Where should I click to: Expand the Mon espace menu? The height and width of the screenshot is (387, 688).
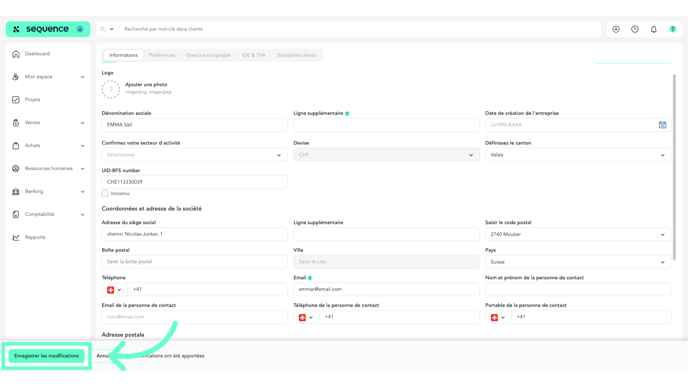coord(82,77)
